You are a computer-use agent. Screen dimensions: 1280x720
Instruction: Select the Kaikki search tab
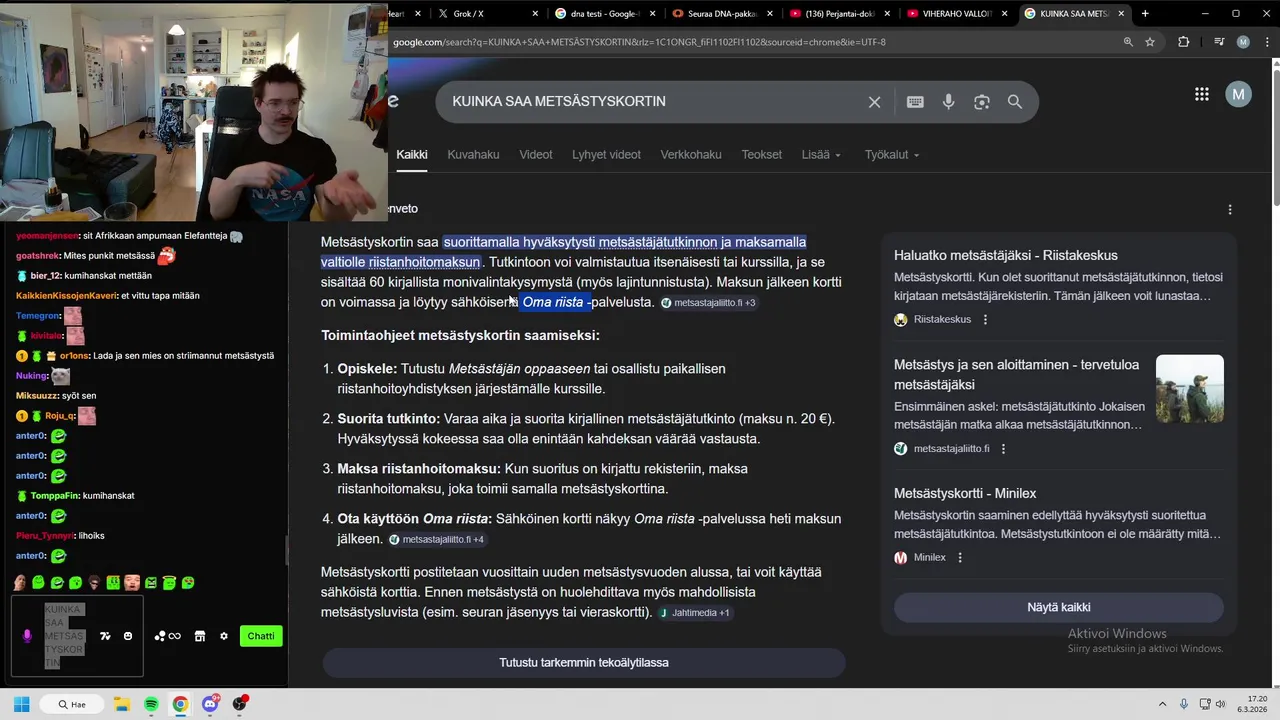[412, 155]
